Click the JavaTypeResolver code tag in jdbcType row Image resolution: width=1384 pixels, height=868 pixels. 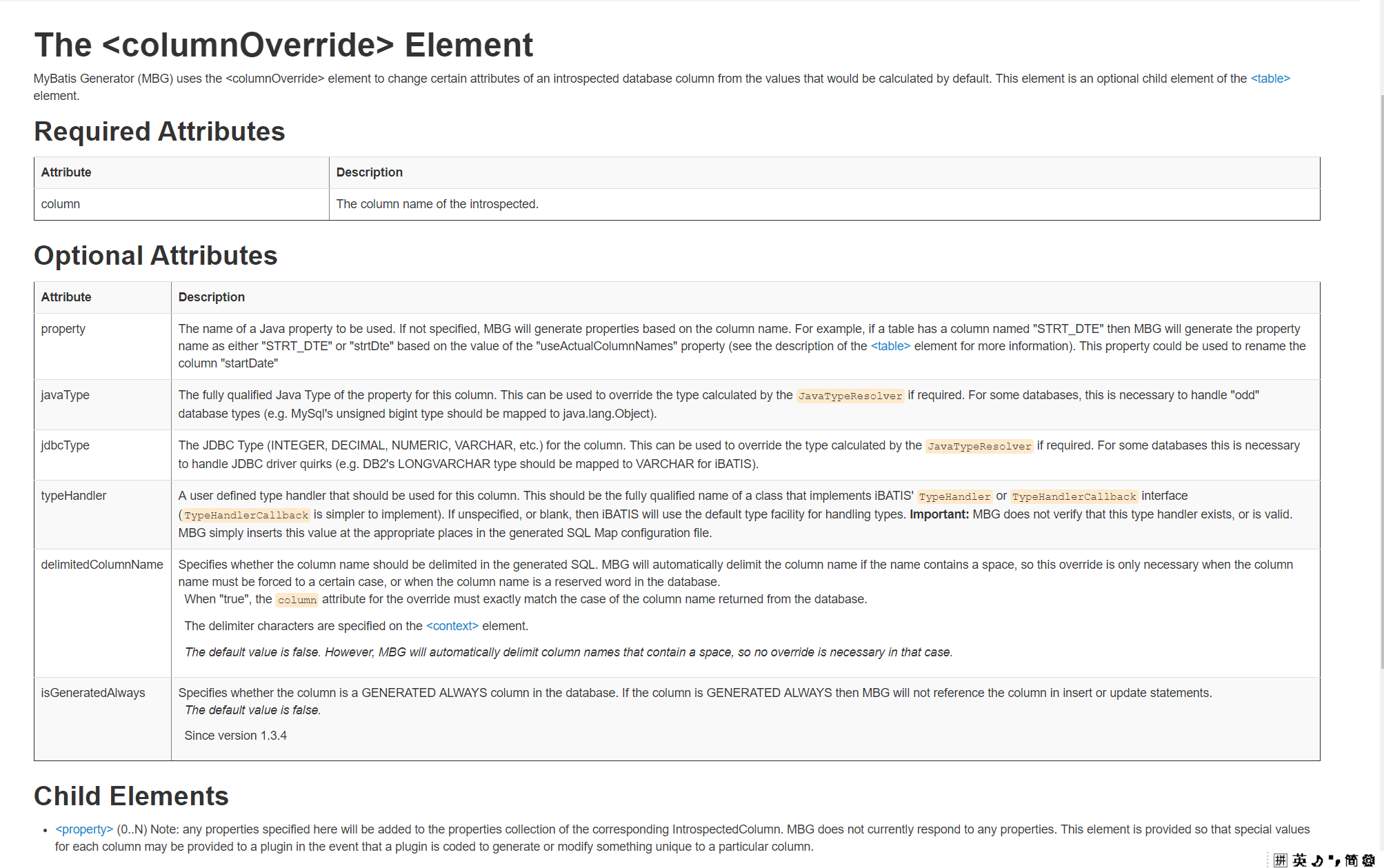979,446
